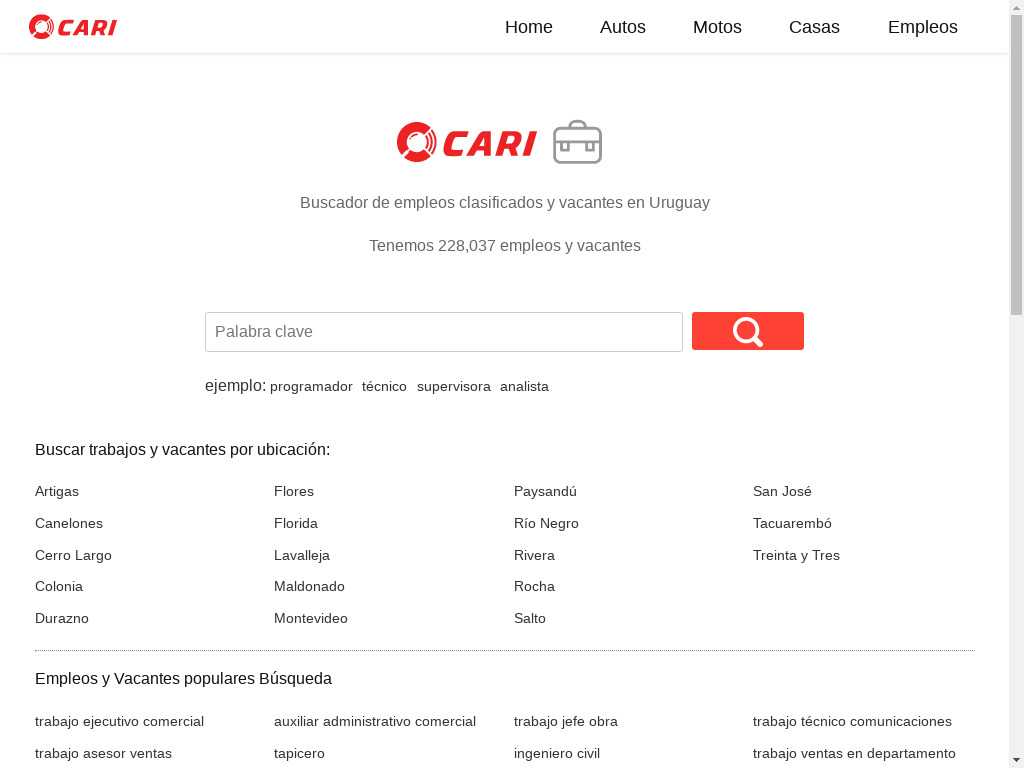Open the Lavalleja location link
The image size is (1024, 768).
click(x=302, y=555)
